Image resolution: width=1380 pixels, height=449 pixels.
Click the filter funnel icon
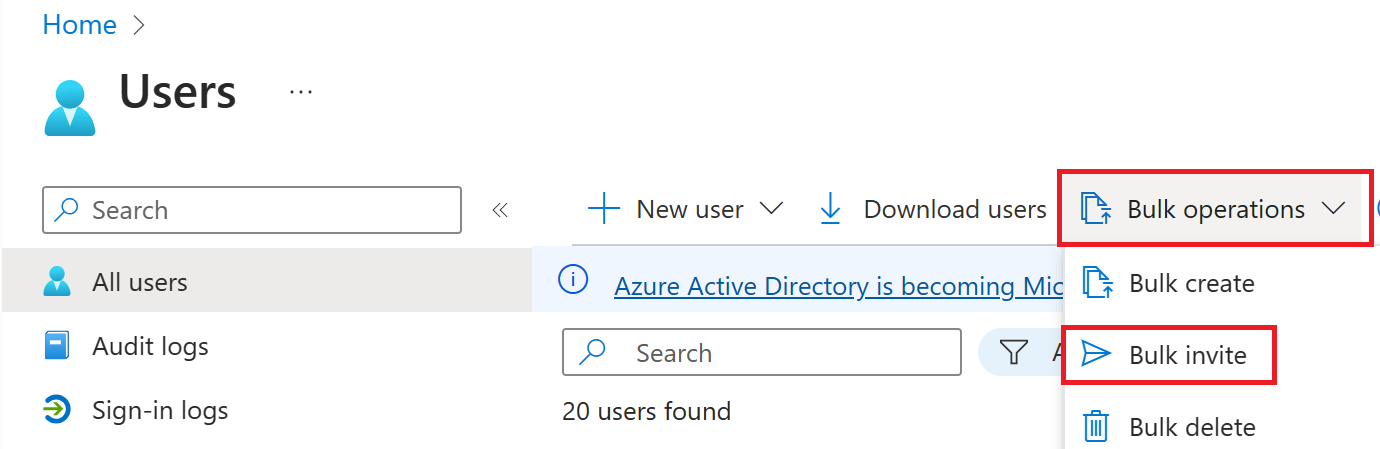[x=1014, y=352]
